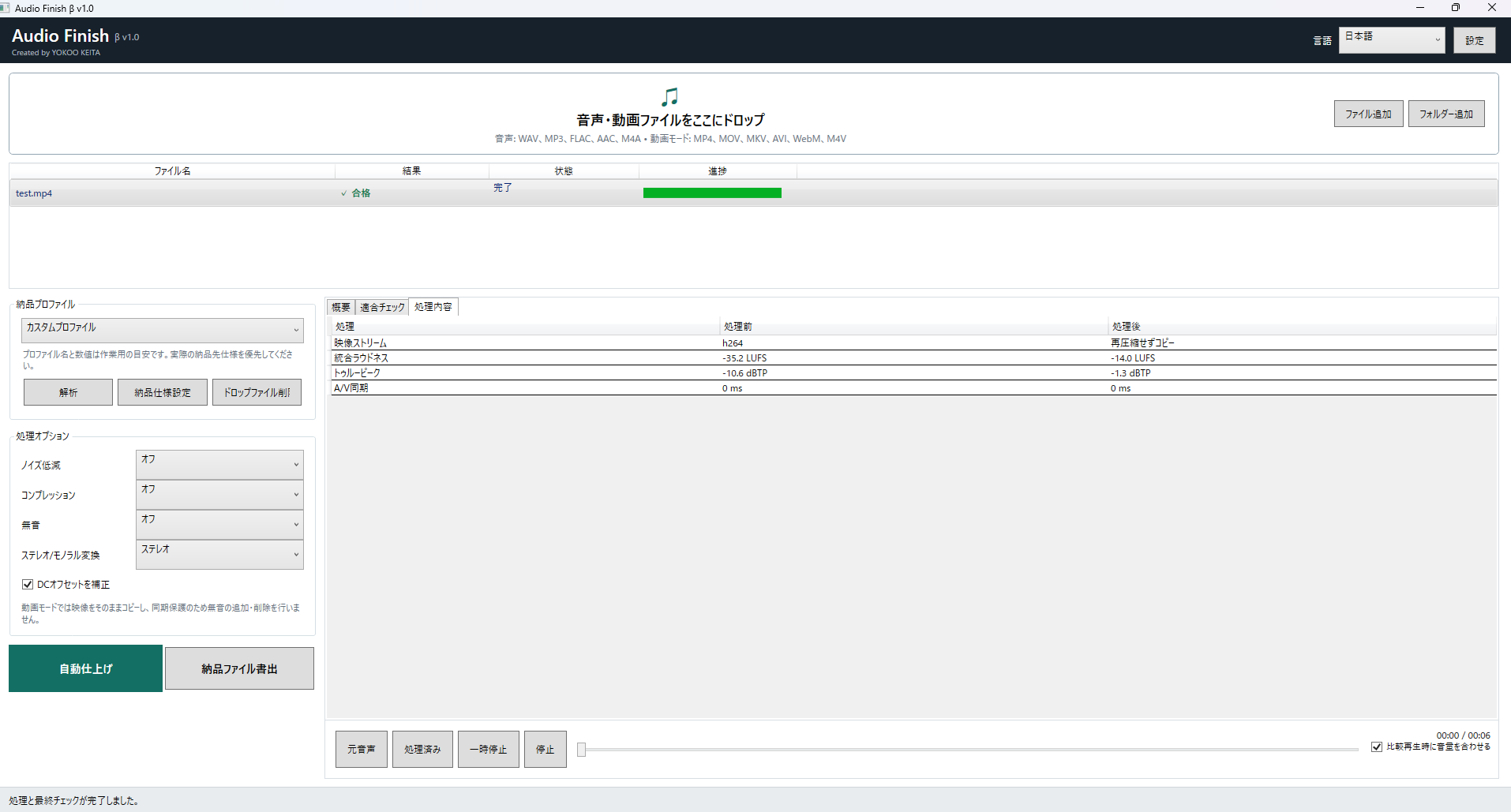
Task: Click 一時停止 to pause playback
Action: [489, 749]
